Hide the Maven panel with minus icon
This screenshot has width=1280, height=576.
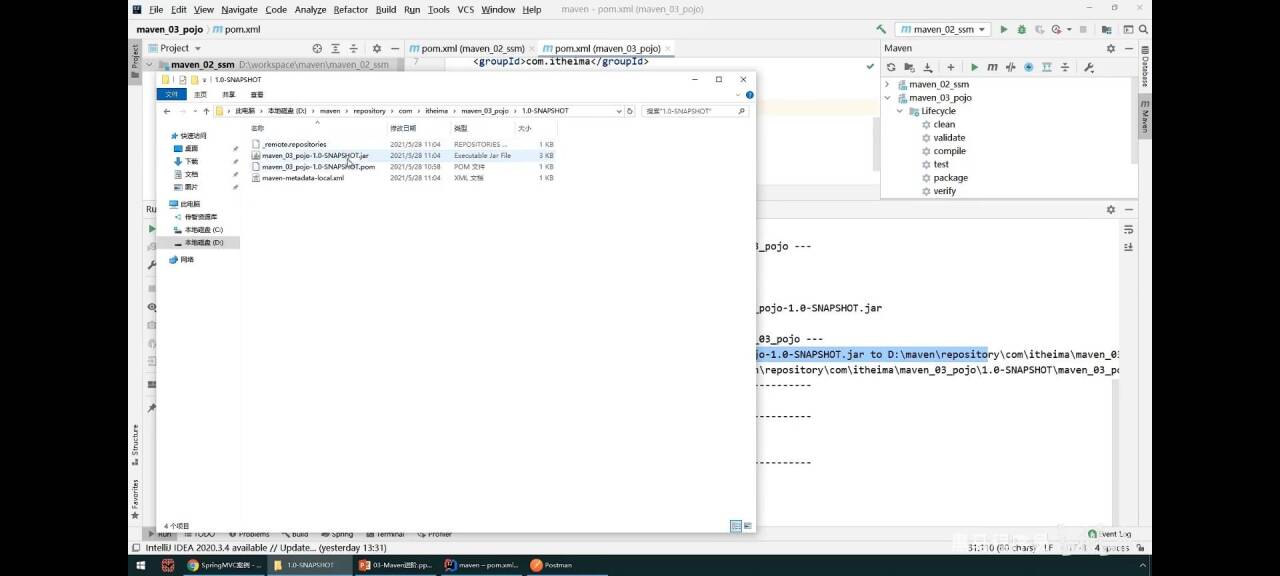pyautogui.click(x=1127, y=48)
